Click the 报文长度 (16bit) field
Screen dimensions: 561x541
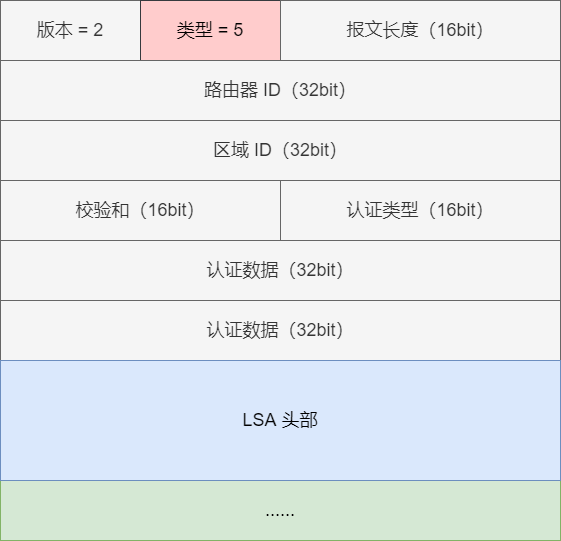coord(420,30)
